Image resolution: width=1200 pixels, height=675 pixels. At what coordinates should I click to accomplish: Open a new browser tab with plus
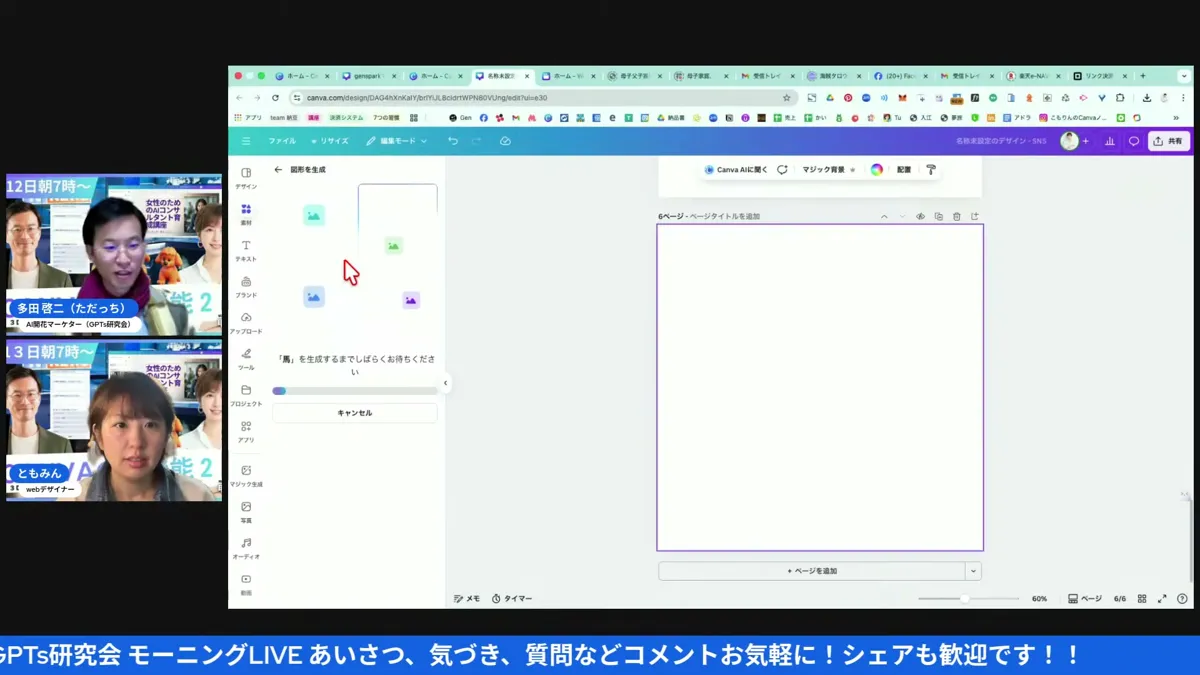[x=1143, y=76]
